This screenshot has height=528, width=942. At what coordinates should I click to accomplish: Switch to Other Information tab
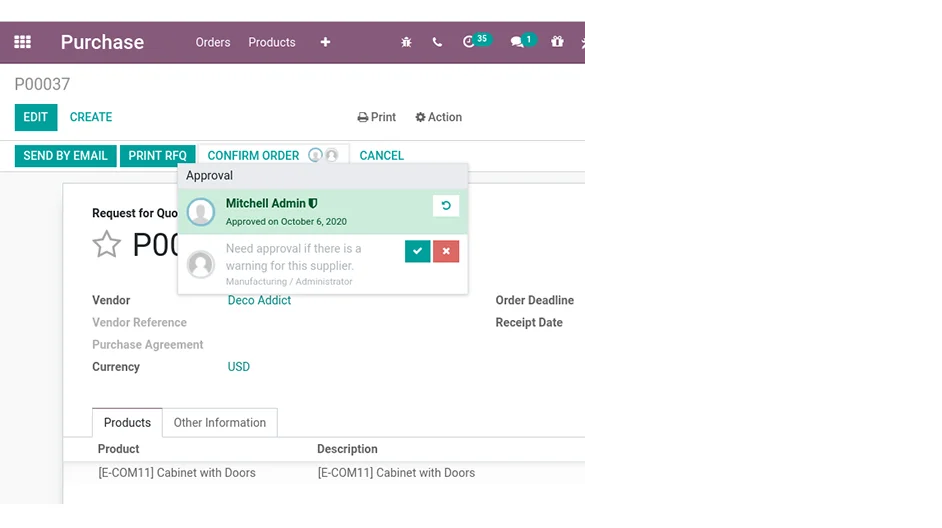click(x=220, y=423)
